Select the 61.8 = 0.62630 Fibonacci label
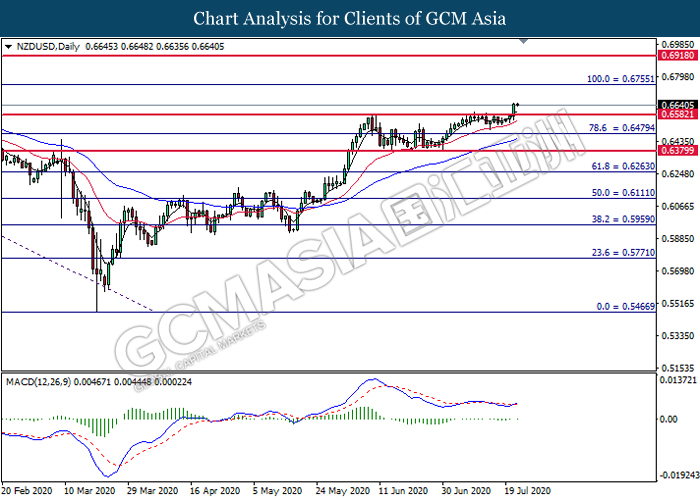 (619, 167)
